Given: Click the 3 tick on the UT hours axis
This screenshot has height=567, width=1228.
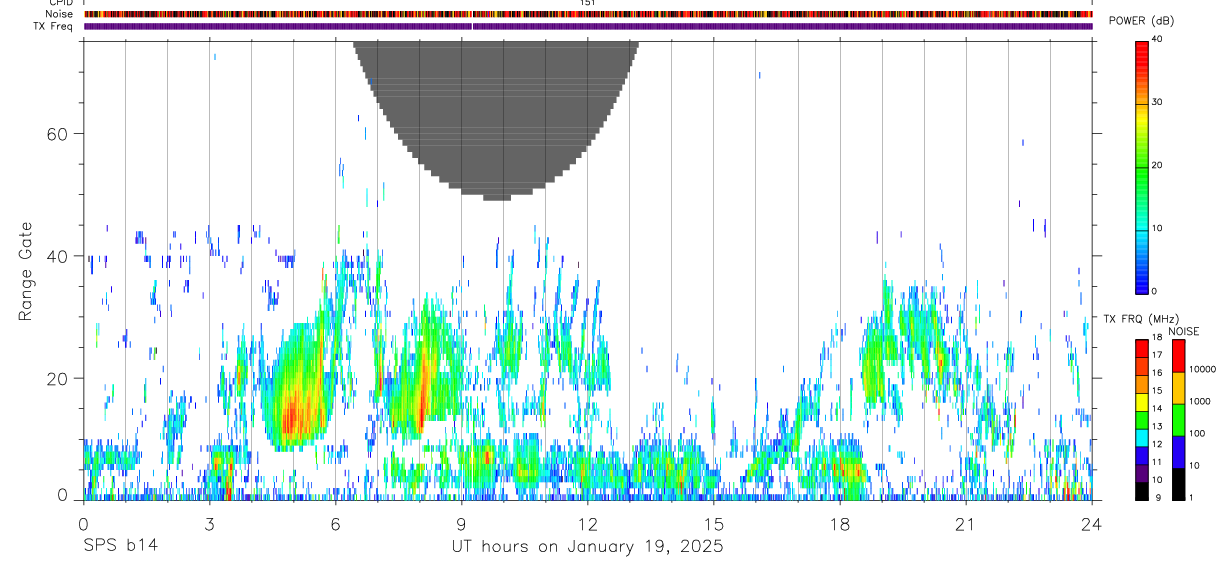Looking at the screenshot, I should tap(209, 524).
